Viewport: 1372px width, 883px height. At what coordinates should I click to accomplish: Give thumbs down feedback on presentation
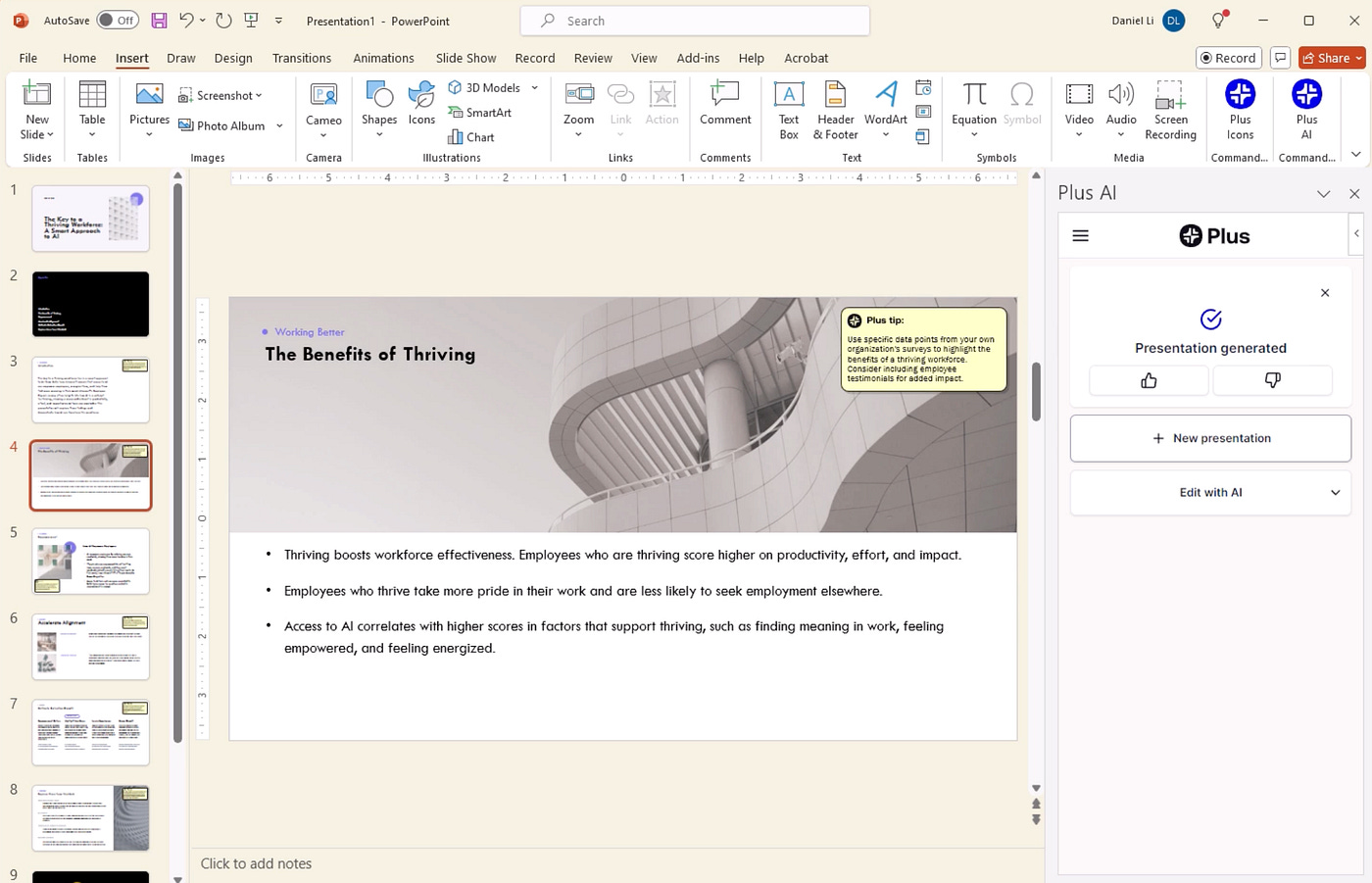pyautogui.click(x=1272, y=380)
